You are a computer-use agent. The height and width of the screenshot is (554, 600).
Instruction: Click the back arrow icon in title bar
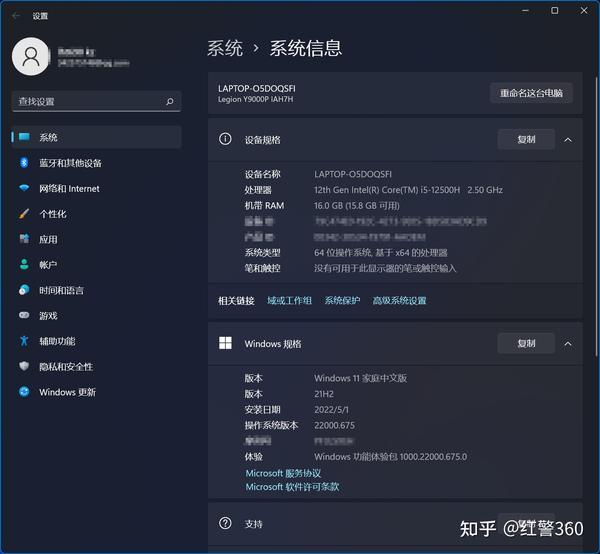[16, 16]
